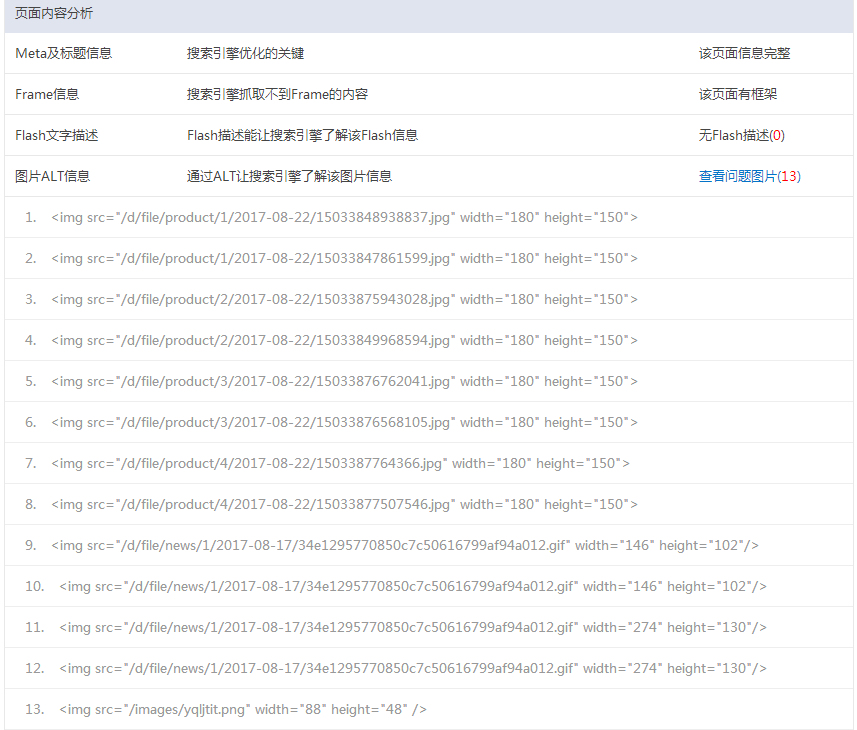The image size is (857, 730).
Task: Click the 该页面有框架 status text
Action: (x=738, y=94)
